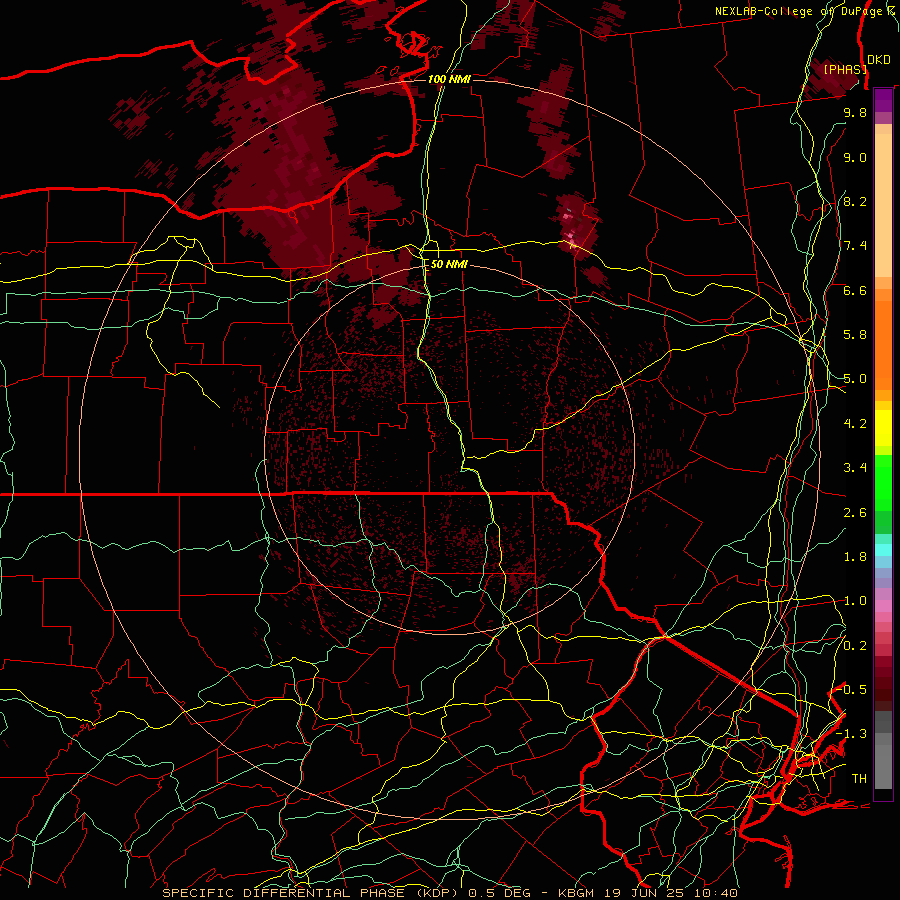
Task: Click the 2.6 scale label
Action: click(x=855, y=513)
